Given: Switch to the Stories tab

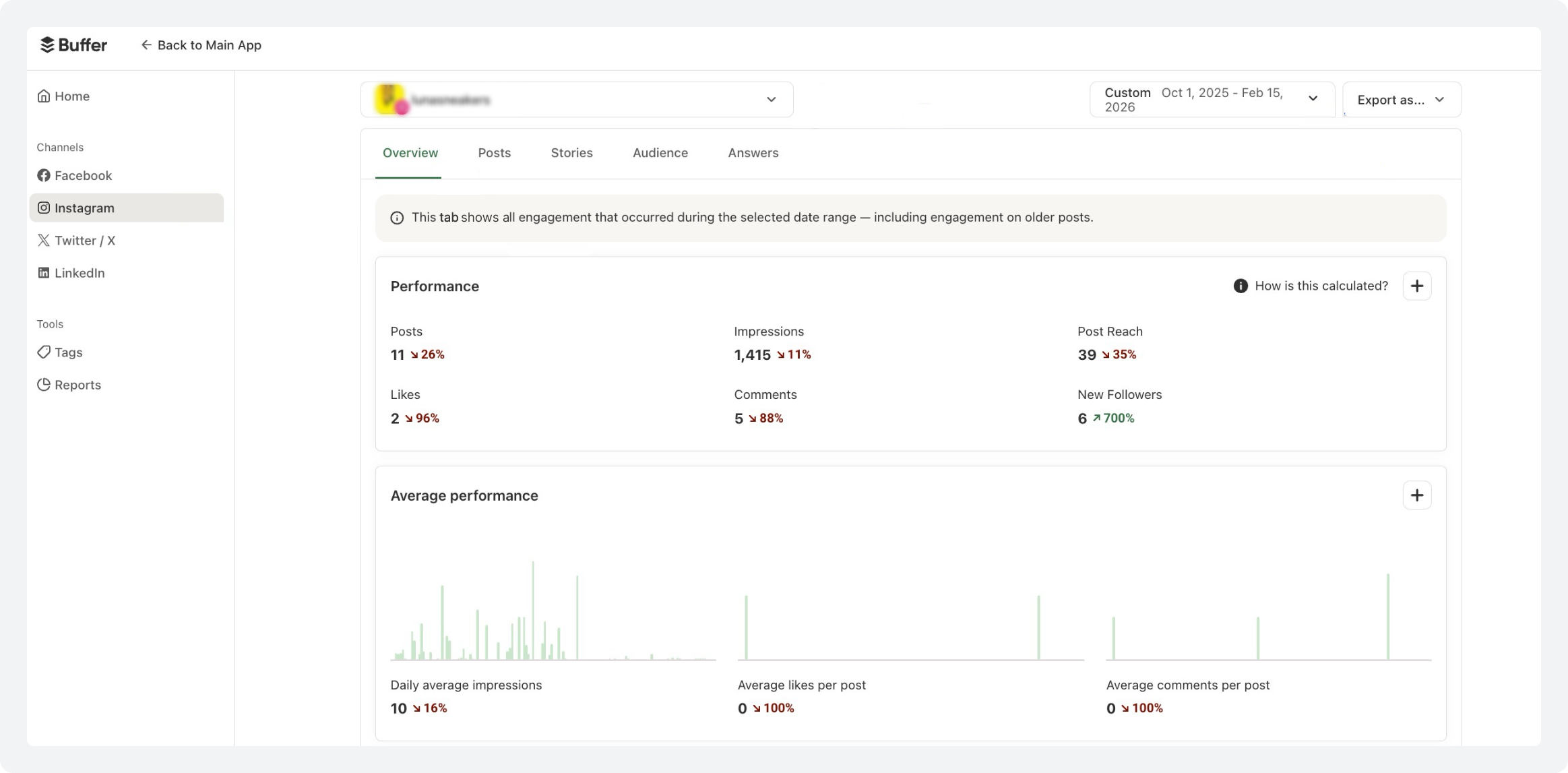Looking at the screenshot, I should 571,153.
